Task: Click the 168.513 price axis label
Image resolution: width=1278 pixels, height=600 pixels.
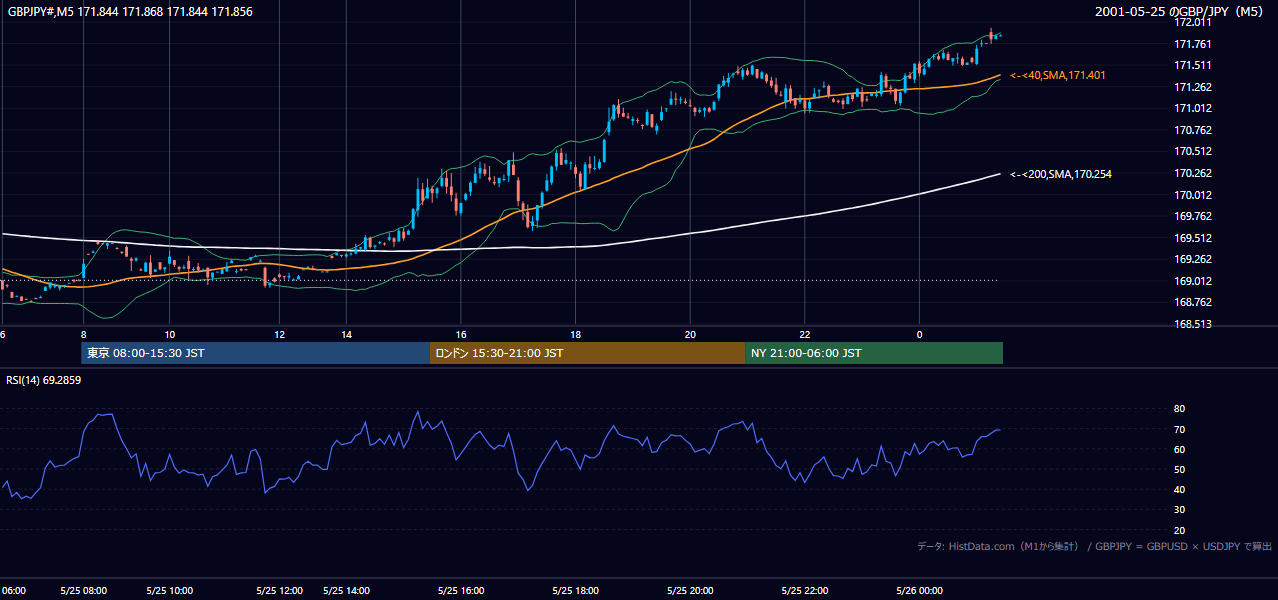Action: 1193,324
